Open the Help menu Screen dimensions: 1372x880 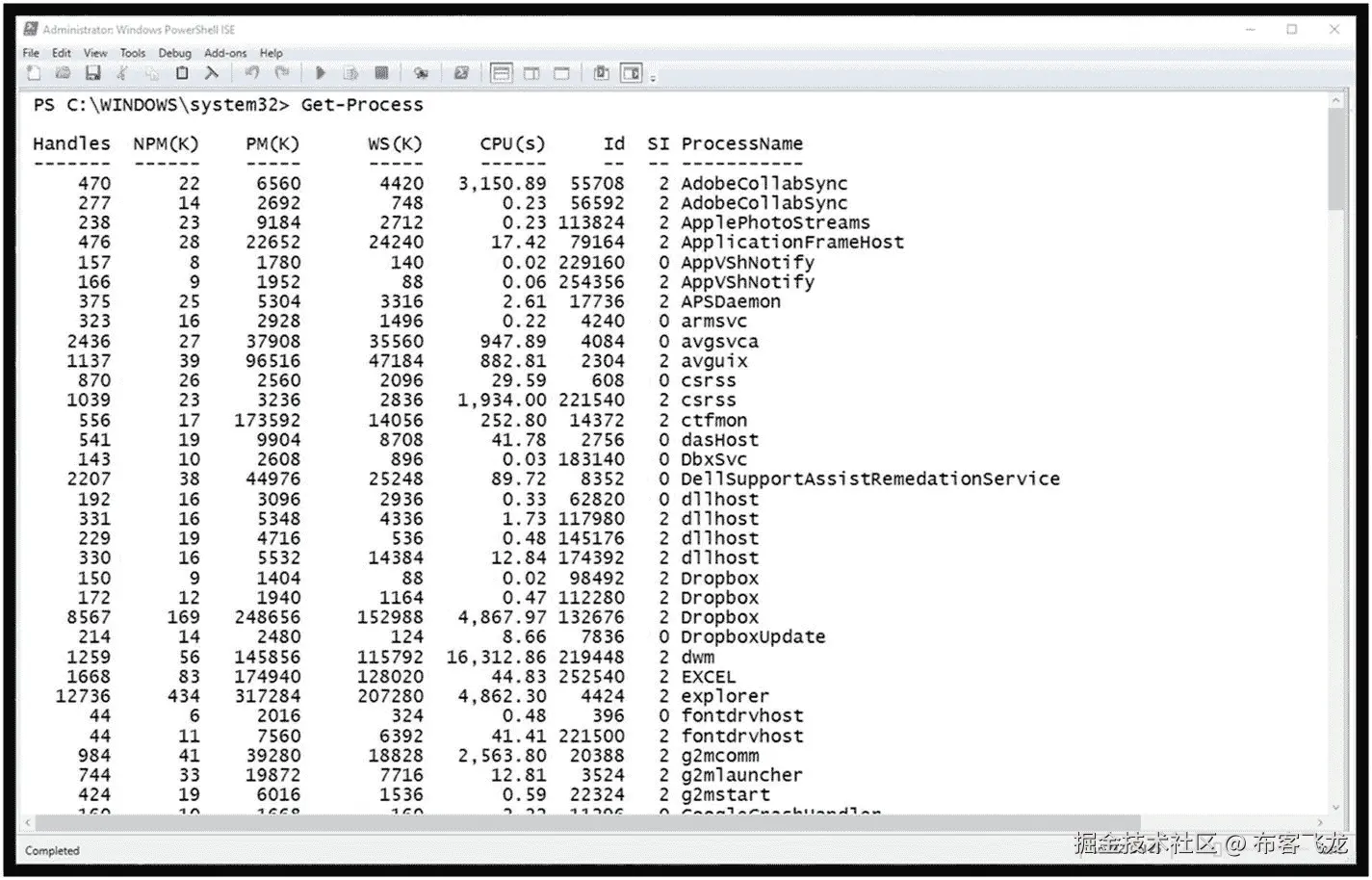(x=272, y=53)
